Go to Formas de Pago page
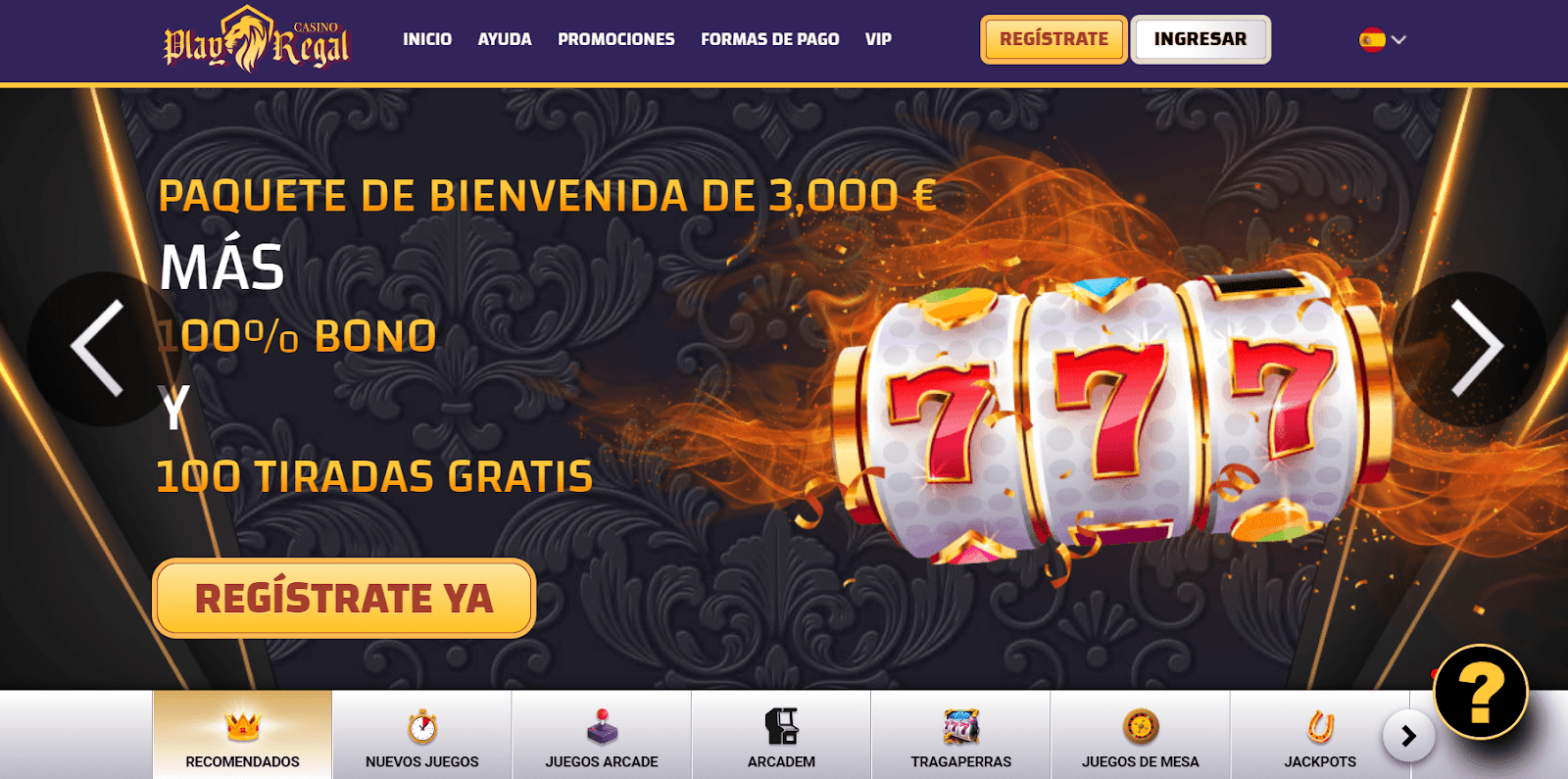The image size is (1568, 779). point(770,39)
